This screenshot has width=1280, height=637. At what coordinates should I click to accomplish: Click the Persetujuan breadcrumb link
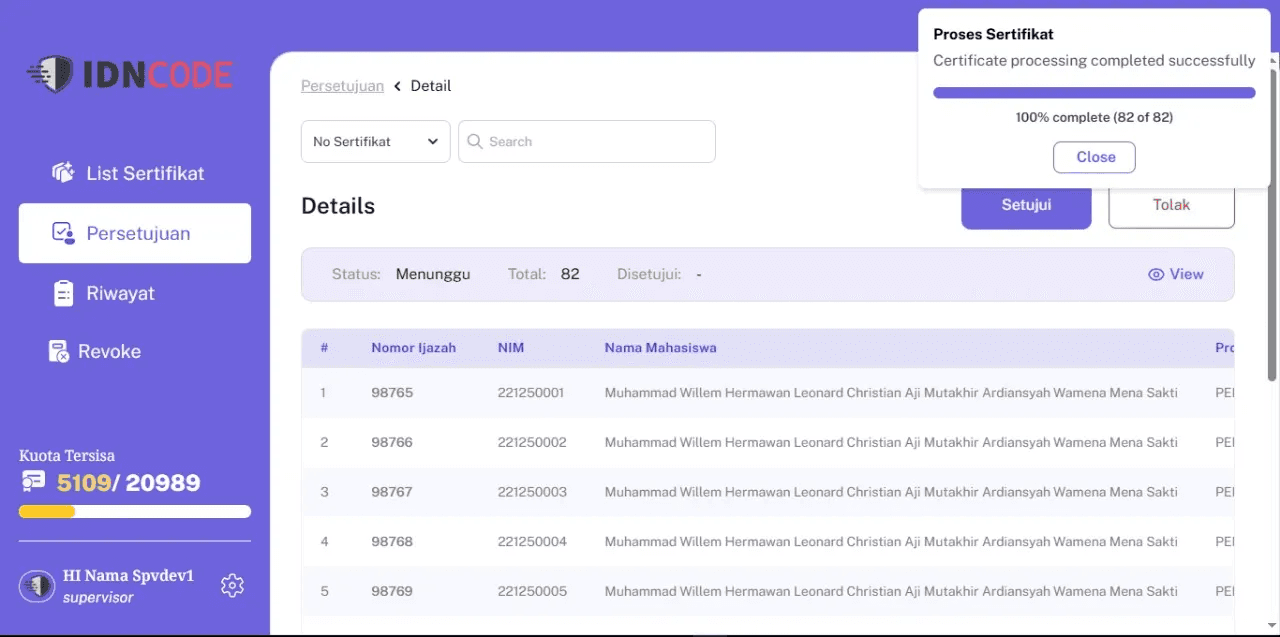coord(342,86)
